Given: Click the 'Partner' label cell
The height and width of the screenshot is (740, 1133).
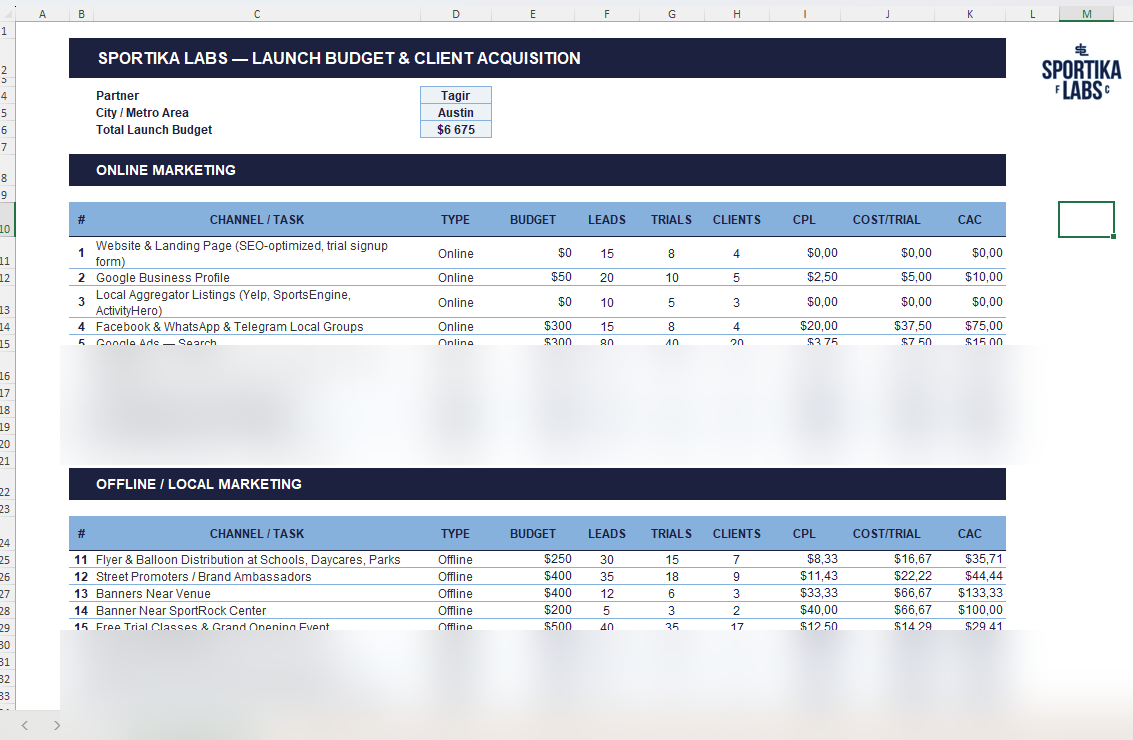Looking at the screenshot, I should click(117, 95).
